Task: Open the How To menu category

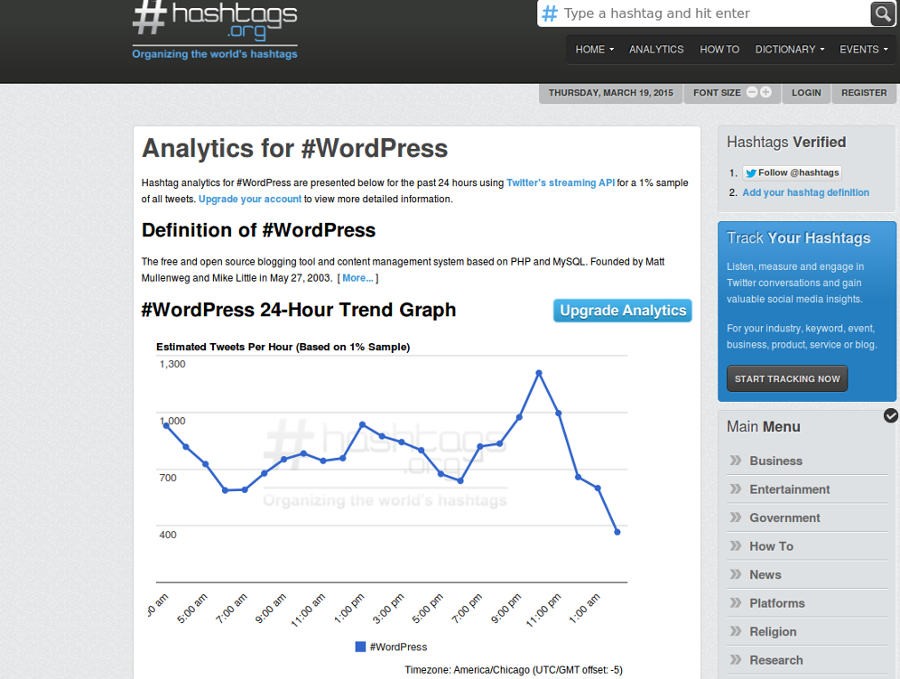Action: tap(771, 546)
